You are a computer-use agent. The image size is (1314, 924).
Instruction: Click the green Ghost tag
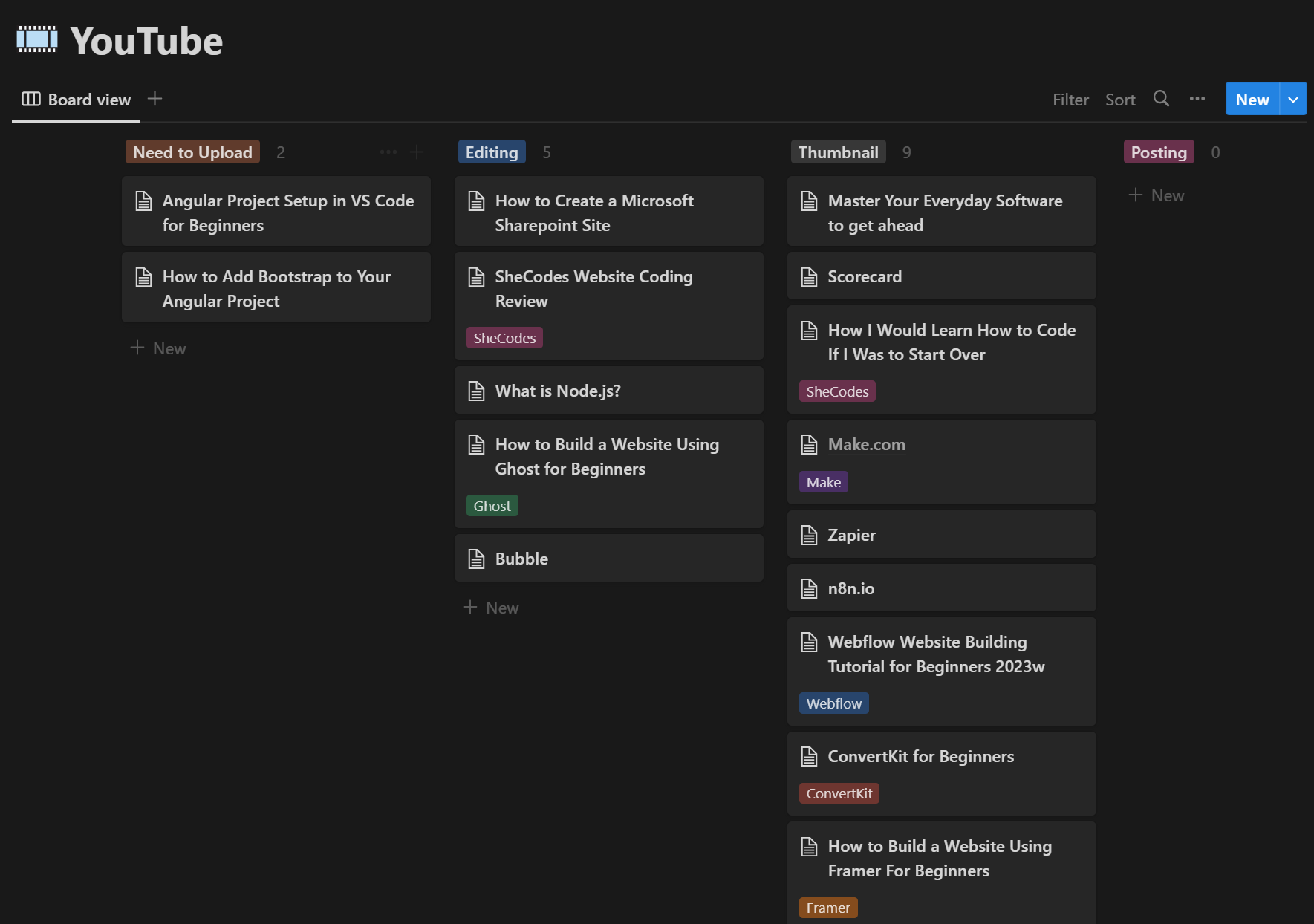pyautogui.click(x=492, y=506)
